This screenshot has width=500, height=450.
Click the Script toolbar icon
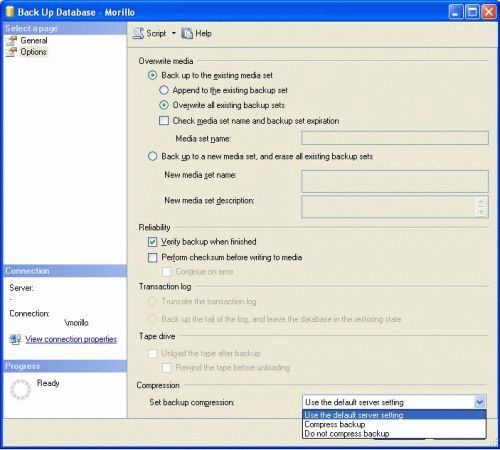[x=138, y=33]
